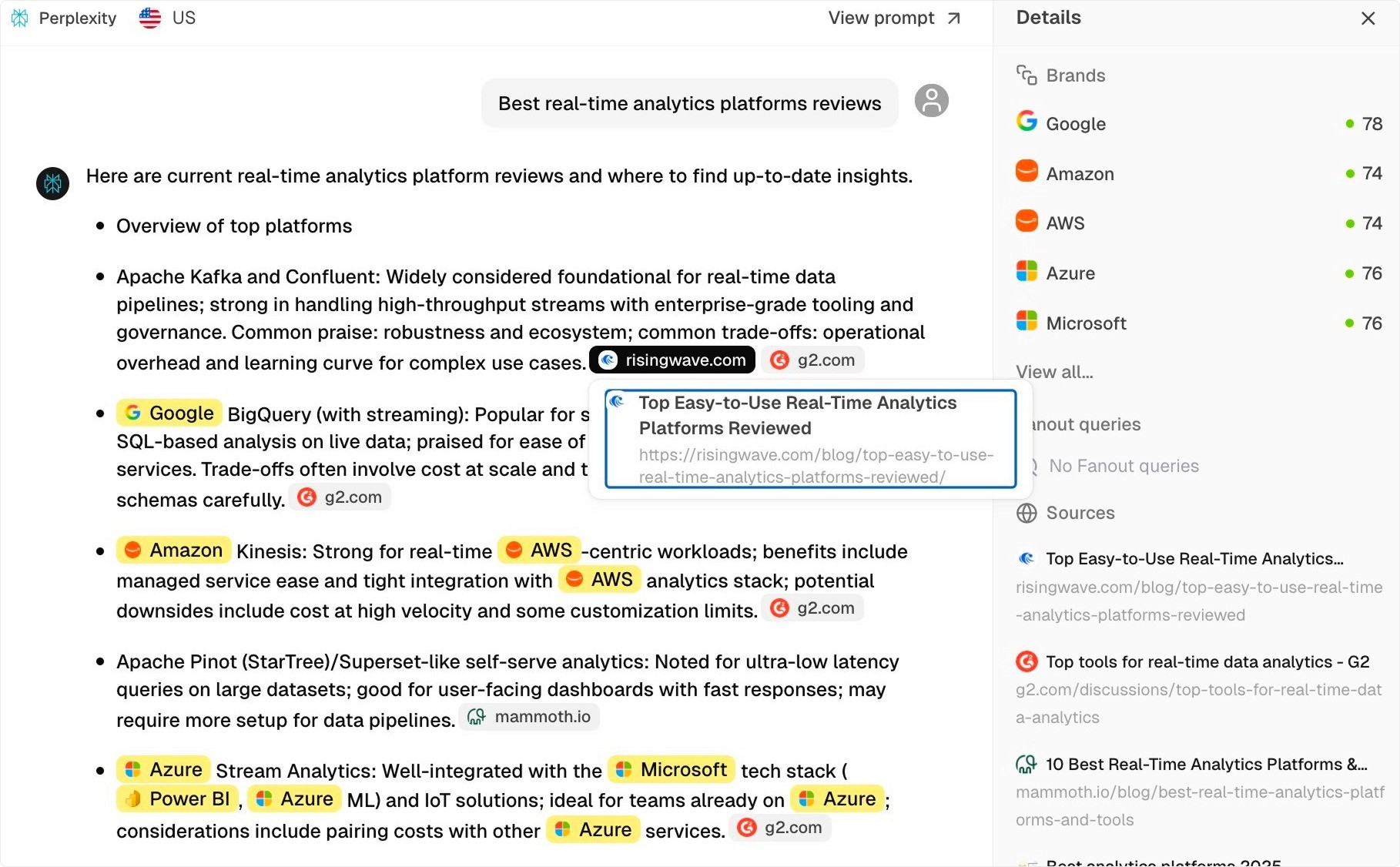This screenshot has height=867, width=1400.
Task: Select the Azure brand row
Action: point(1199,273)
